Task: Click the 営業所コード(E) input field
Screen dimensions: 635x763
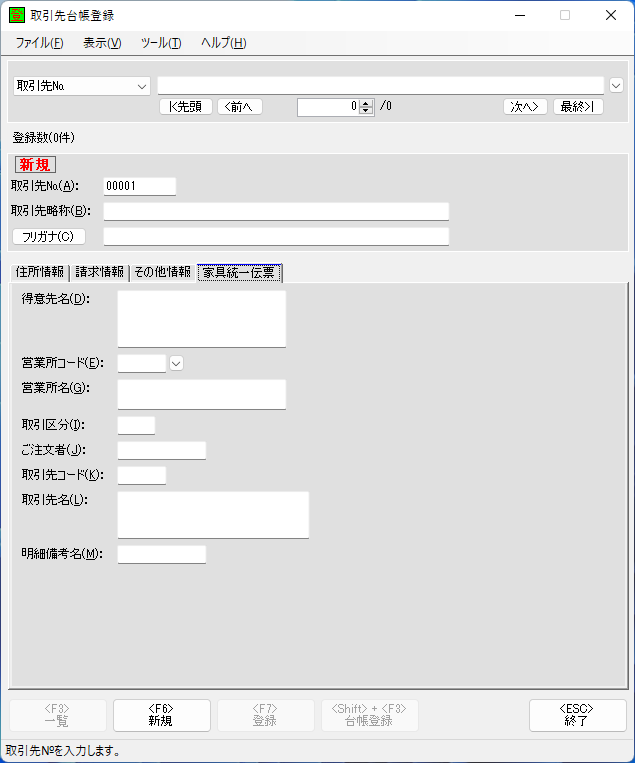Action: (142, 363)
